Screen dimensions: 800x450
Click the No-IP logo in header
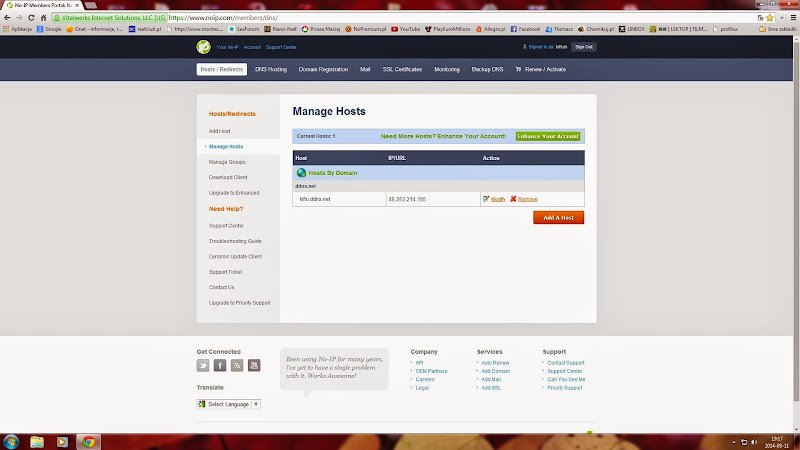tap(203, 46)
